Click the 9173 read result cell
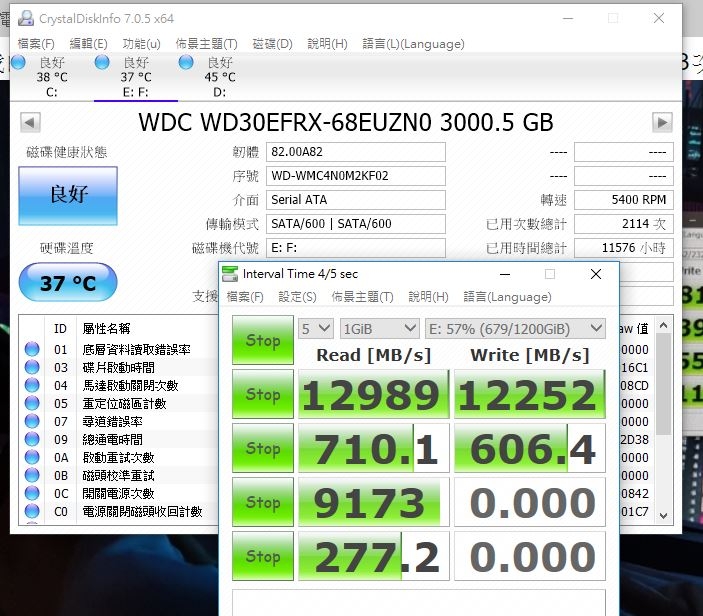 tap(374, 502)
